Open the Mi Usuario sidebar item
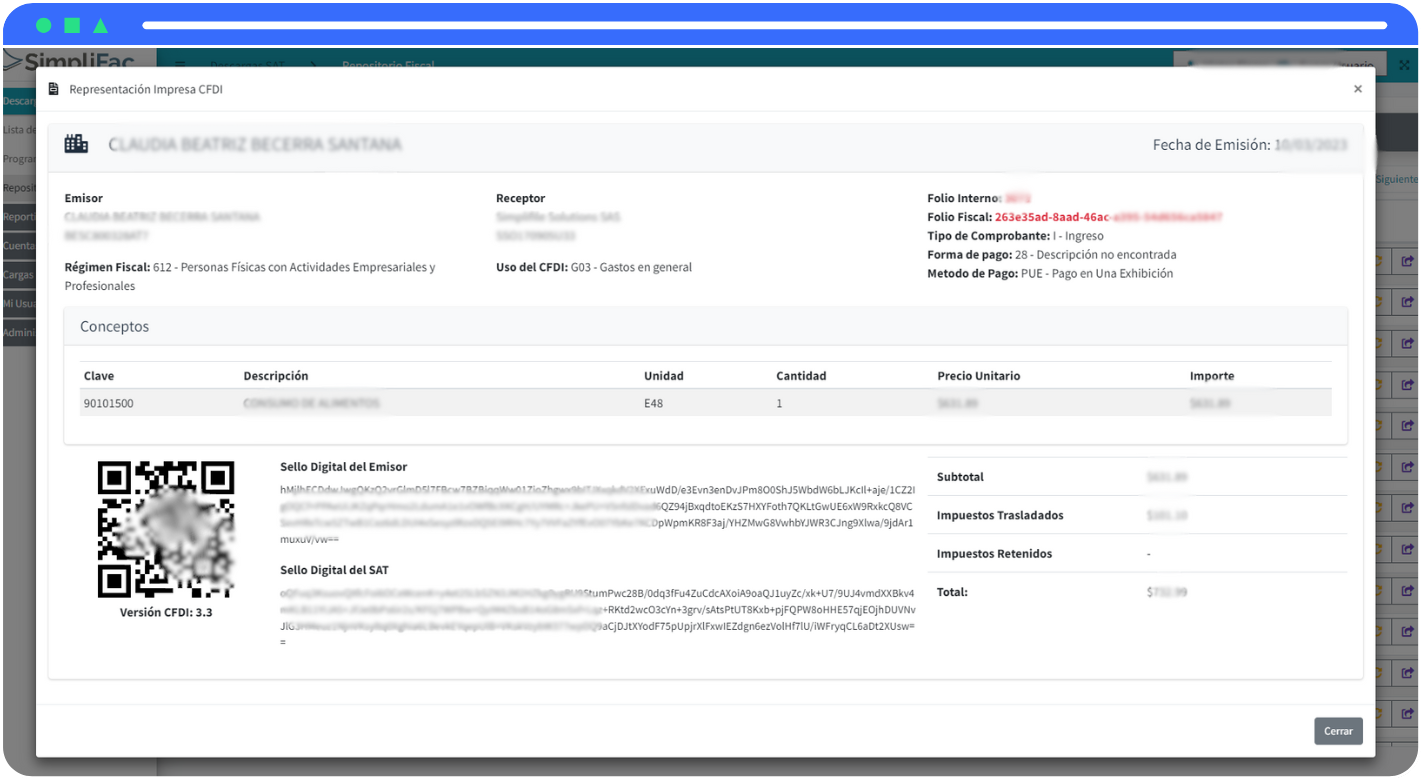1422x780 pixels. [18, 303]
